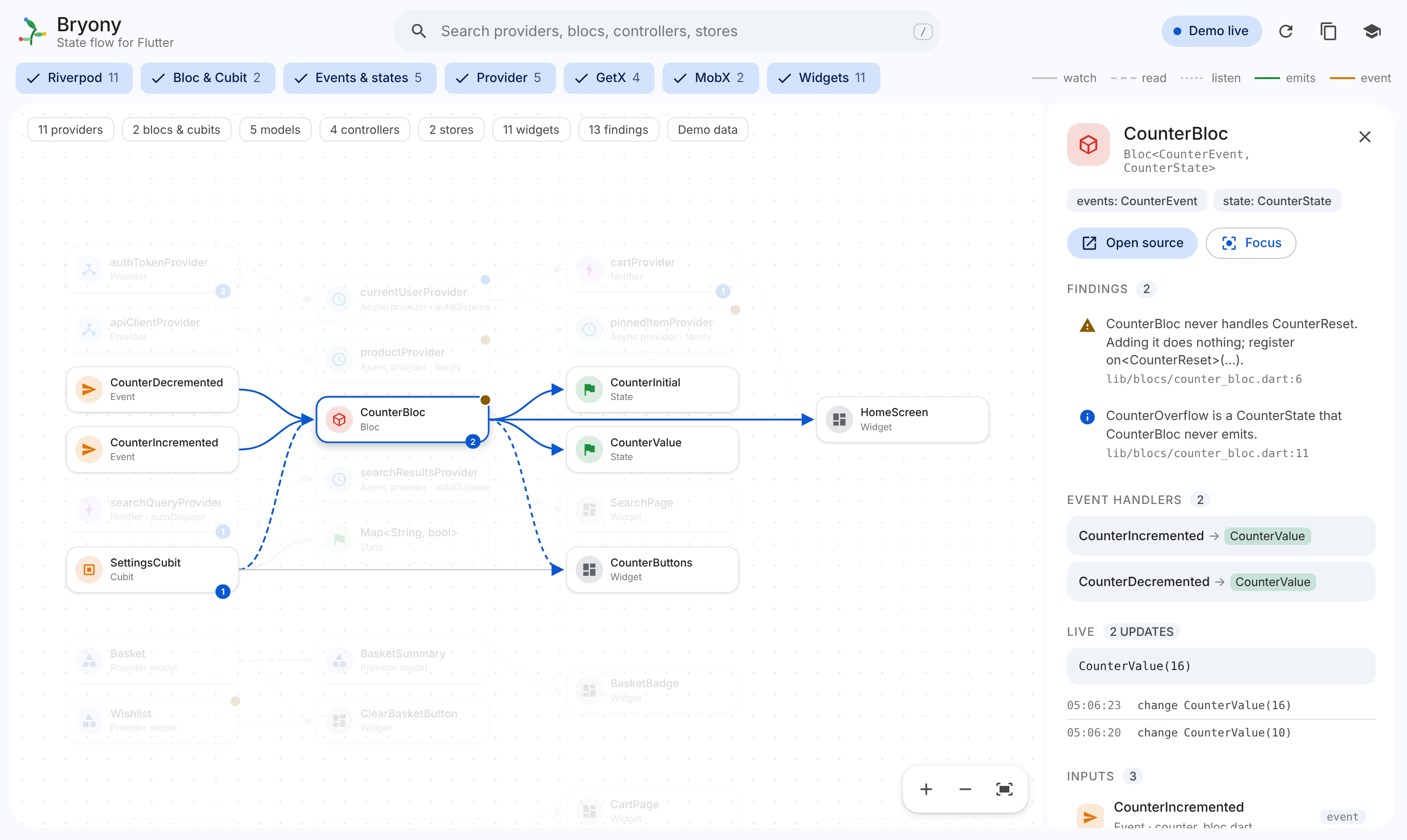The image size is (1407, 840).
Task: Select the CounterButtons widget node
Action: coord(652,569)
